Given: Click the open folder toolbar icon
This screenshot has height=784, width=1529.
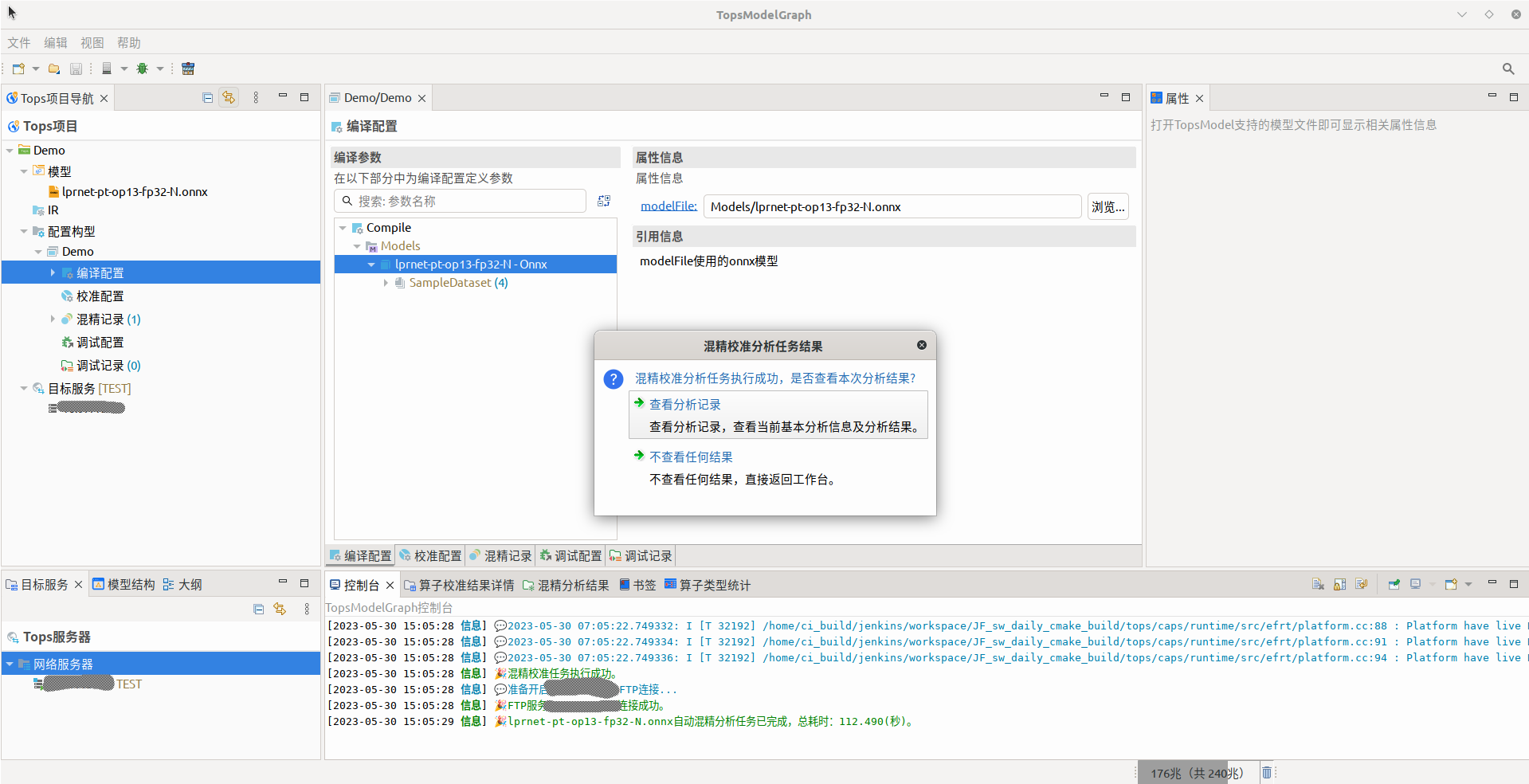Looking at the screenshot, I should tap(54, 69).
